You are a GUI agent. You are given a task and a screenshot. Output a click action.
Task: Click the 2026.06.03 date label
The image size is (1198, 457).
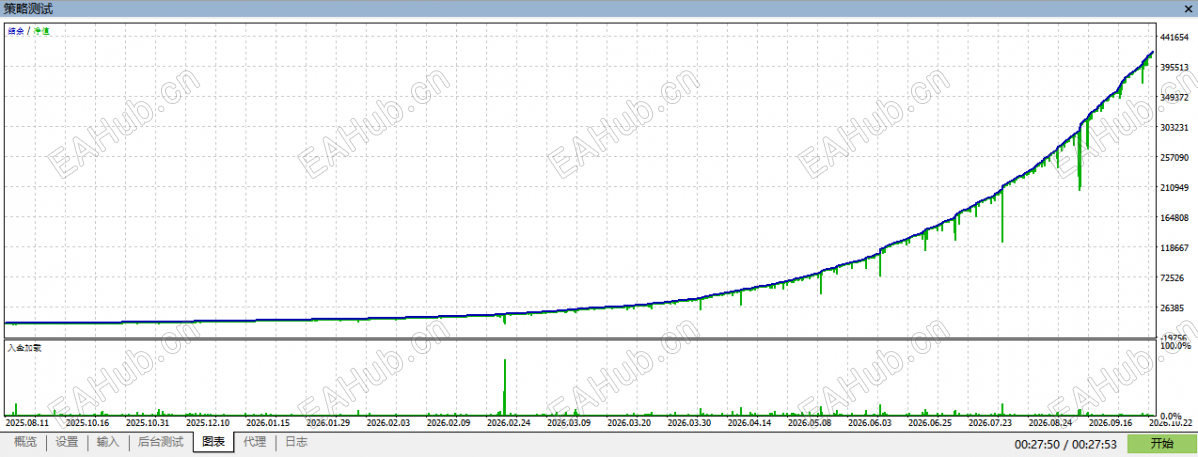[870, 422]
